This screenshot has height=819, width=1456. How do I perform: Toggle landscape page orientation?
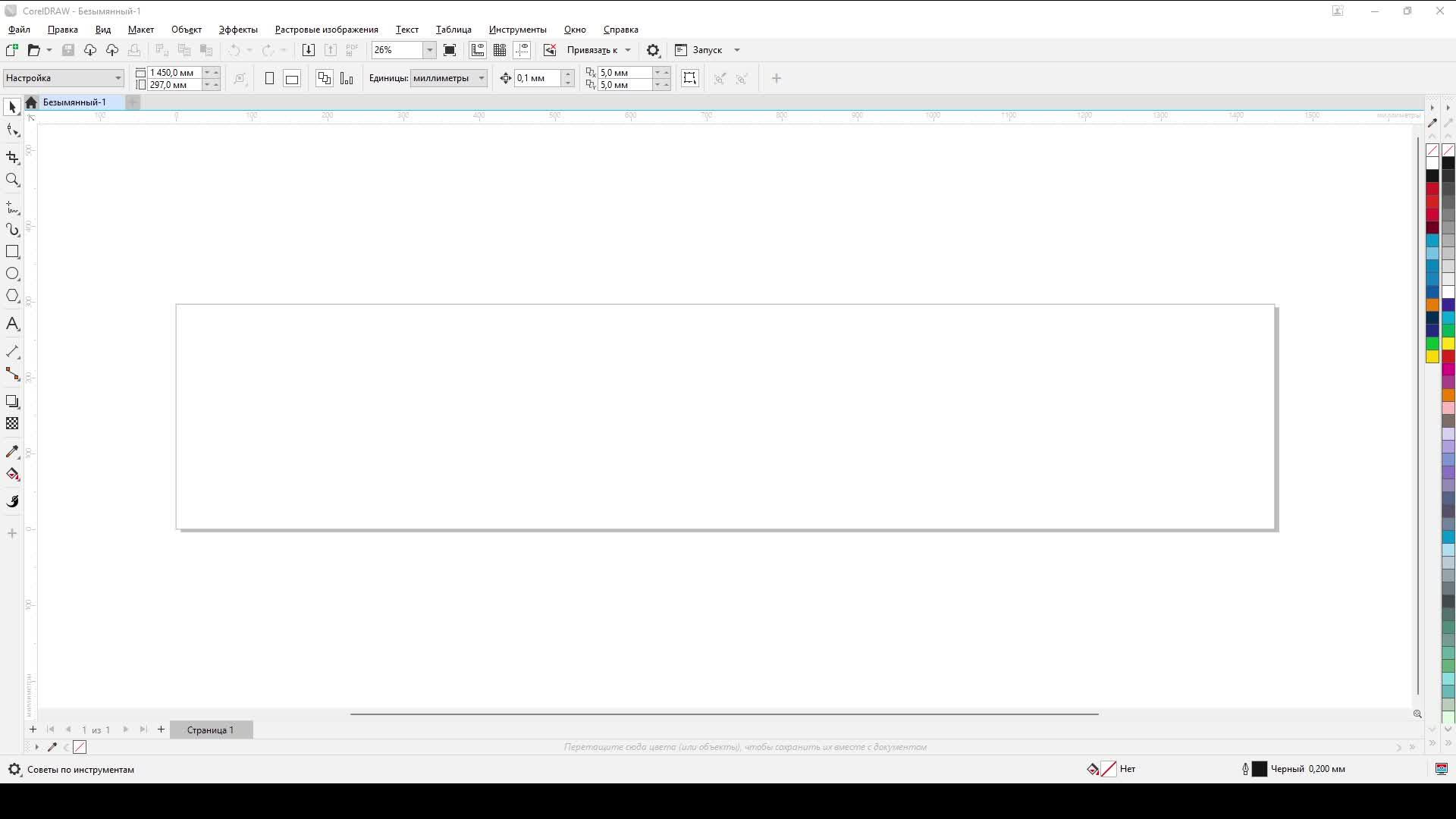pyautogui.click(x=291, y=78)
